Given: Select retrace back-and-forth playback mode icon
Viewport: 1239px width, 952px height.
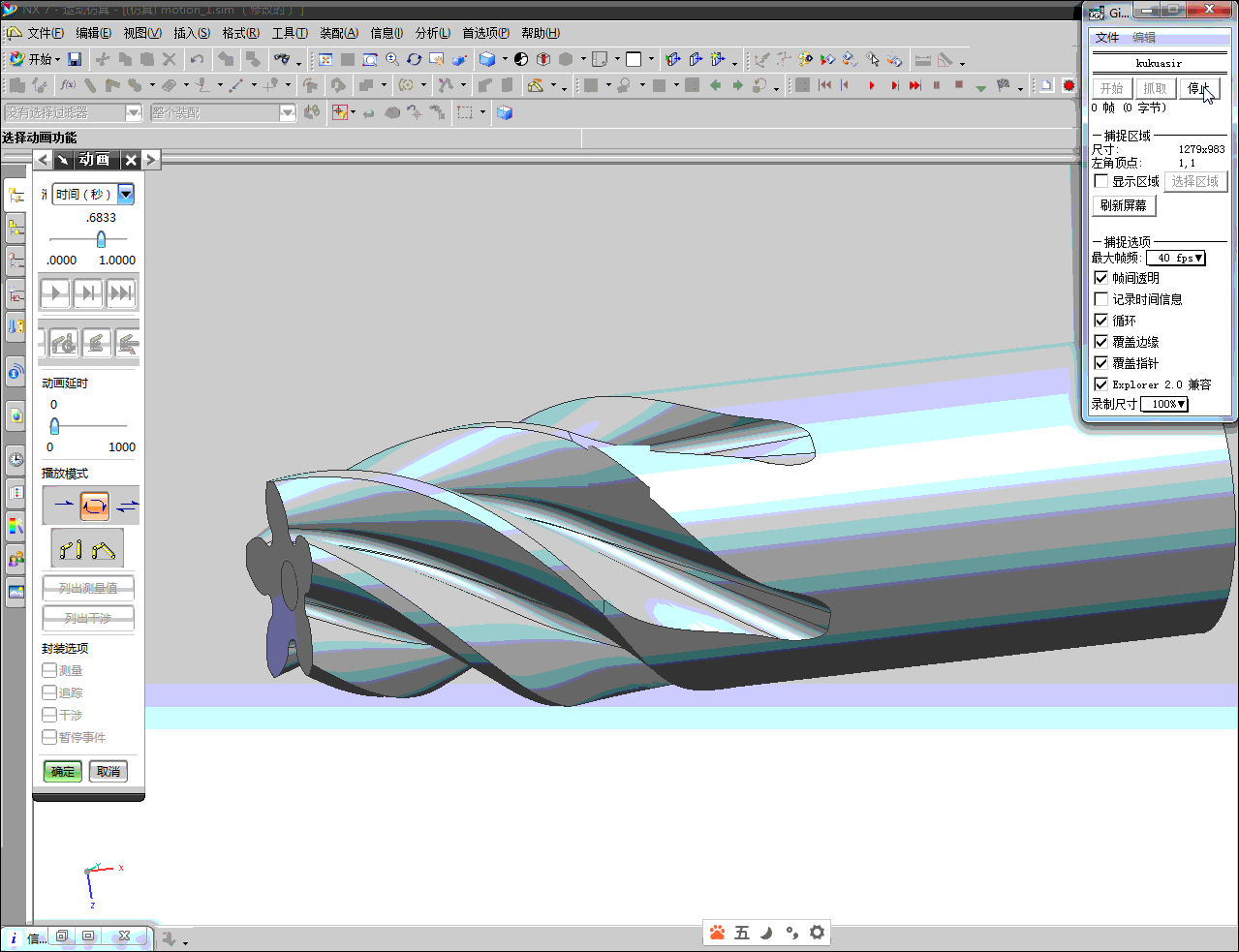Looking at the screenshot, I should (x=127, y=505).
